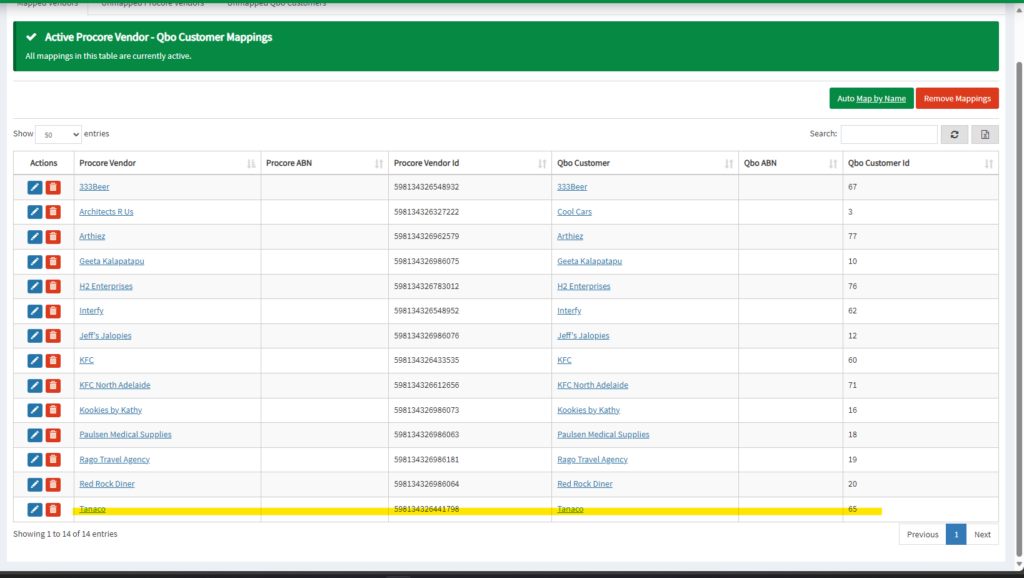
Task: Click the Auto Map by Name button
Action: [x=871, y=99]
